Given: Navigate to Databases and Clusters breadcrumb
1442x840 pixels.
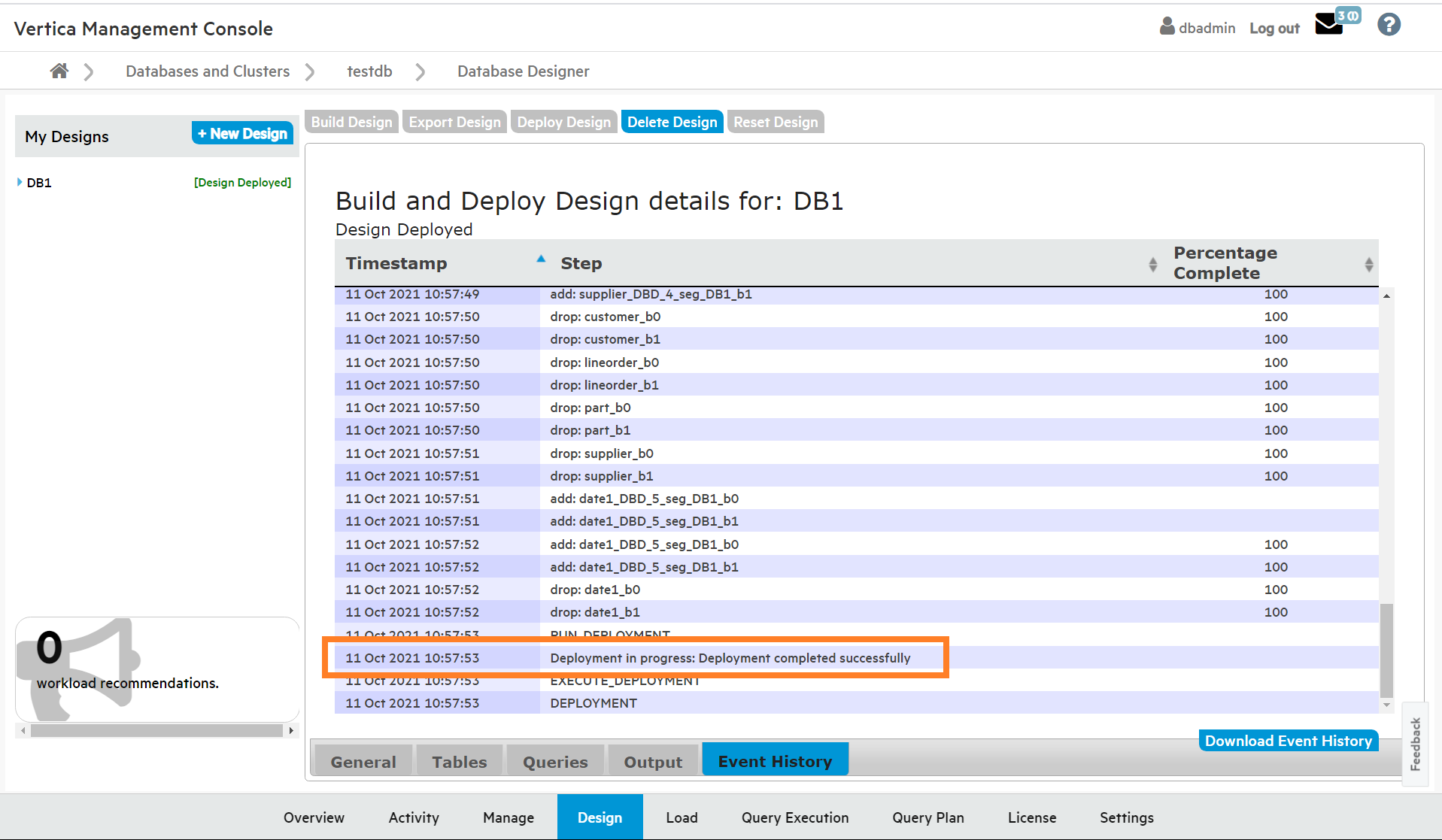Looking at the screenshot, I should pos(208,71).
